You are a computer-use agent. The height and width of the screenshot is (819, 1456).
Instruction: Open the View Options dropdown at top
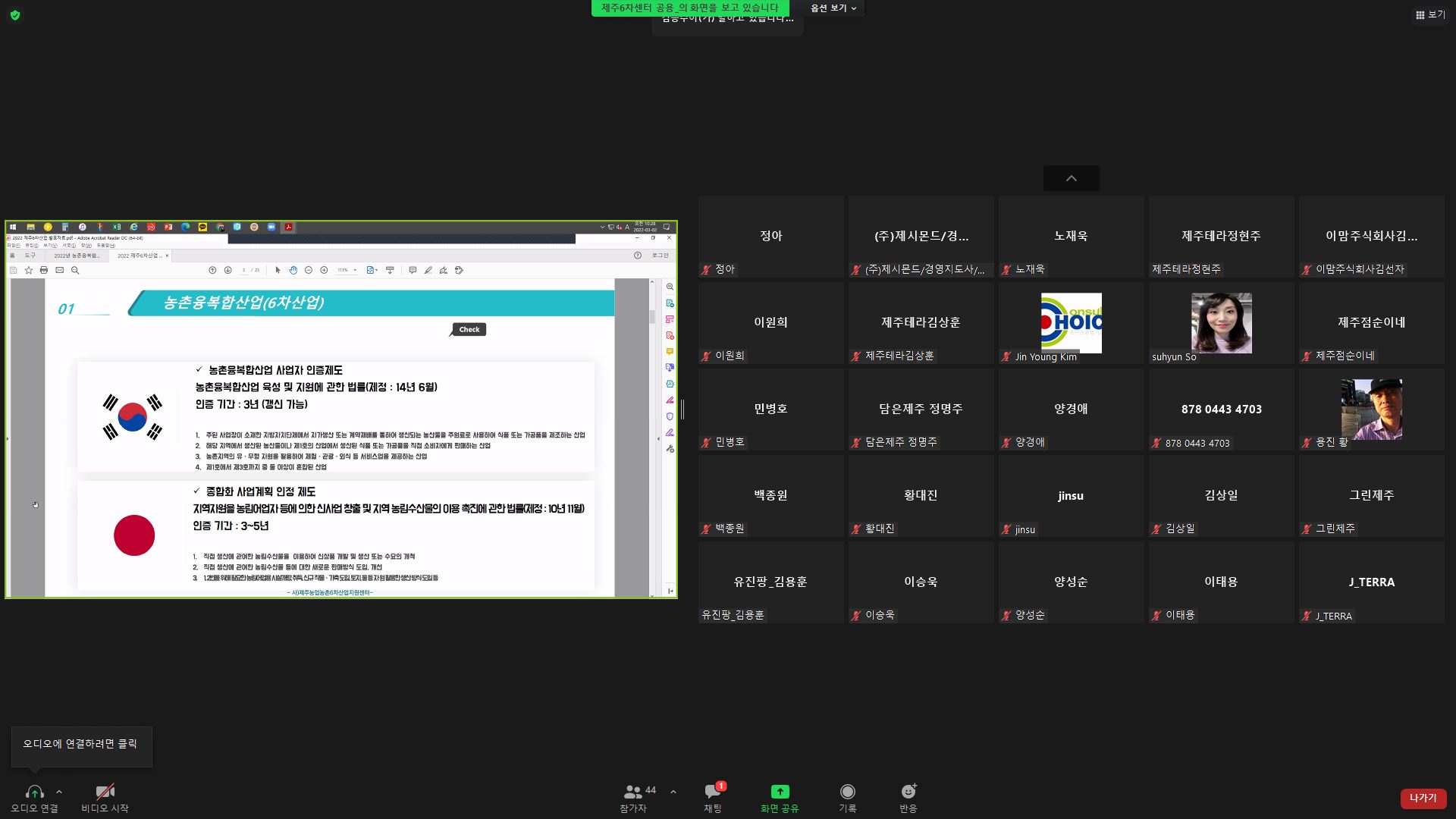[x=833, y=8]
